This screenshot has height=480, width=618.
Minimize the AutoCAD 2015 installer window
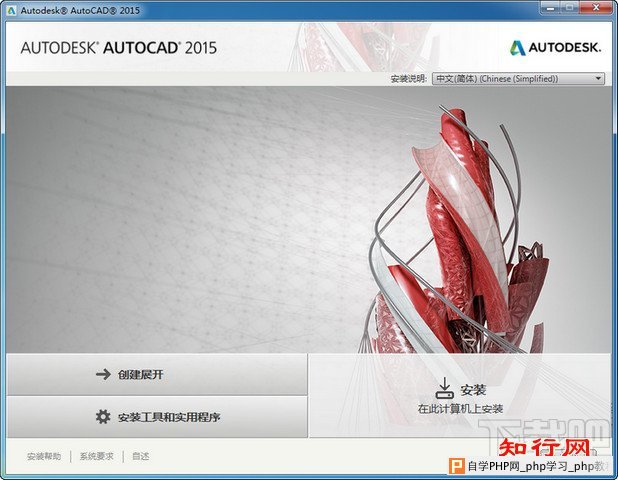[551, 7]
